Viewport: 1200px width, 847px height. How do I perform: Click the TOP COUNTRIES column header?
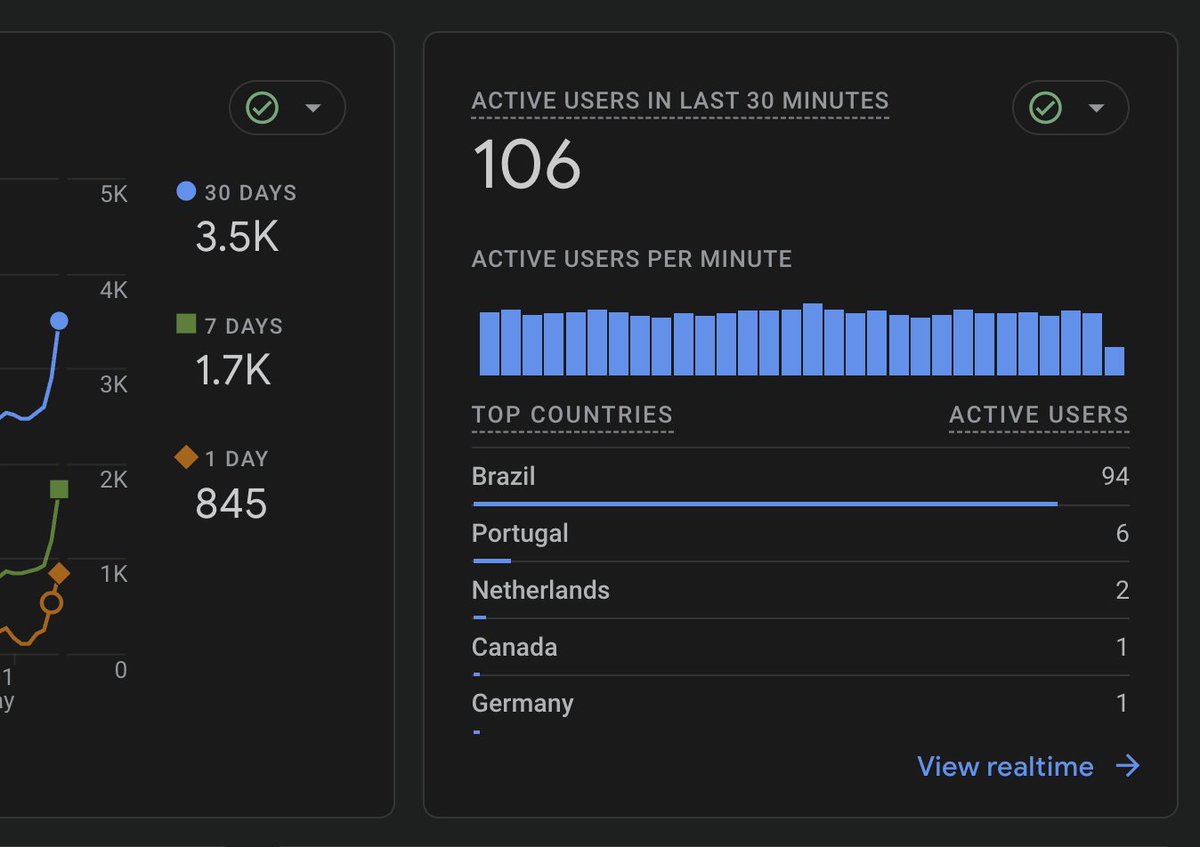click(x=572, y=415)
